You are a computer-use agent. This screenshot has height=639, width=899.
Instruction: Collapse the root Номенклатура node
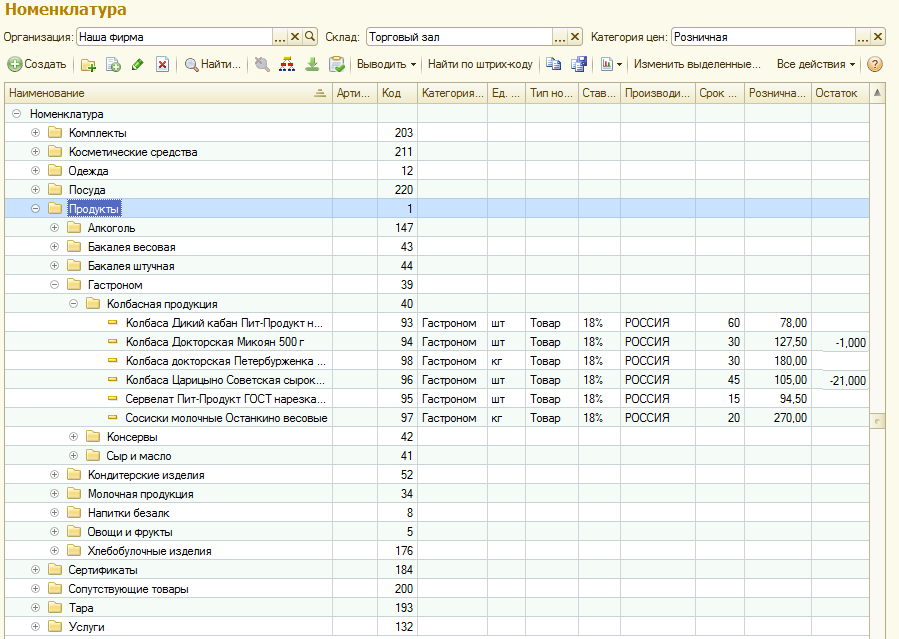pos(17,113)
